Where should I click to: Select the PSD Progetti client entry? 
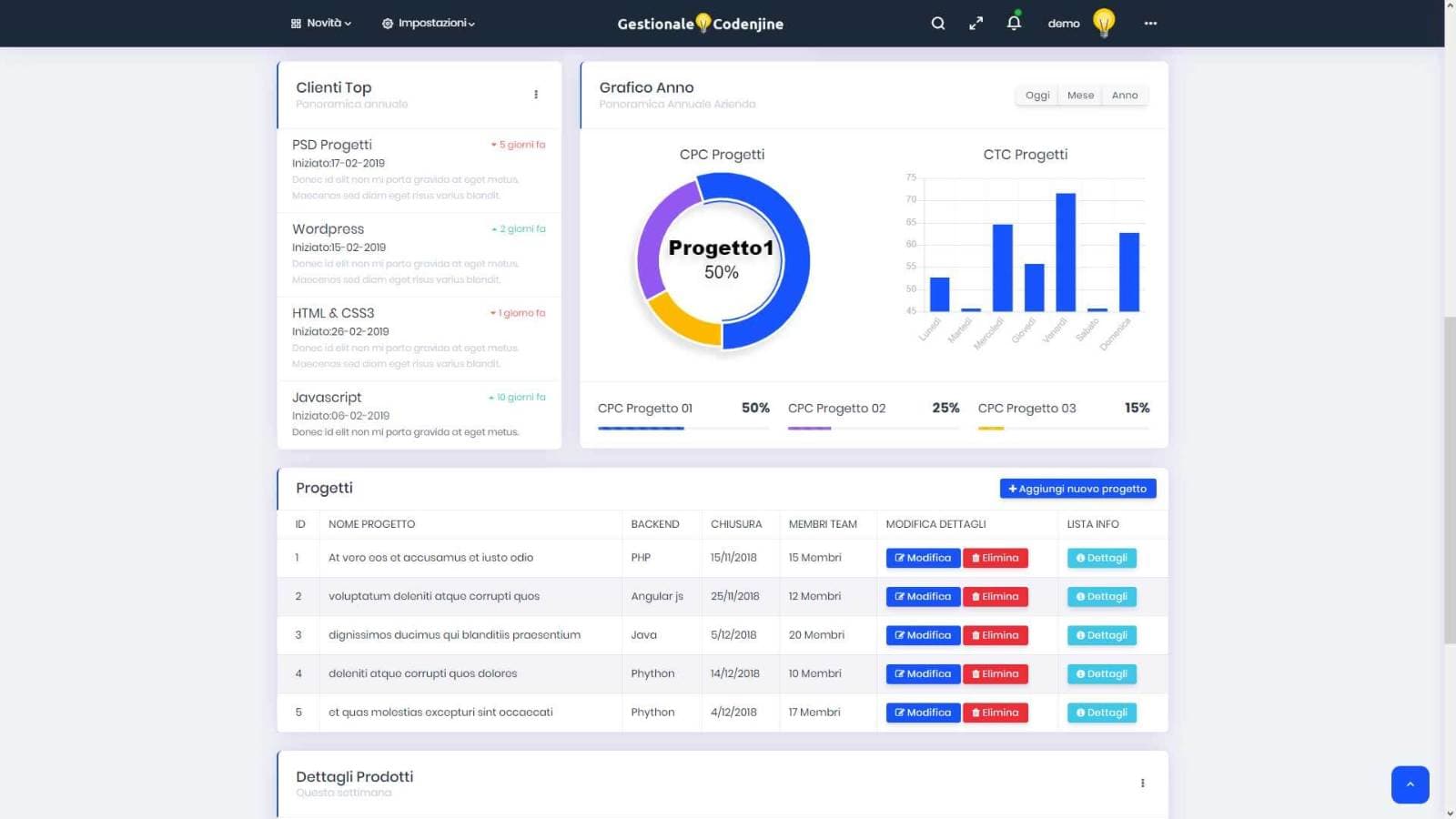(419, 169)
